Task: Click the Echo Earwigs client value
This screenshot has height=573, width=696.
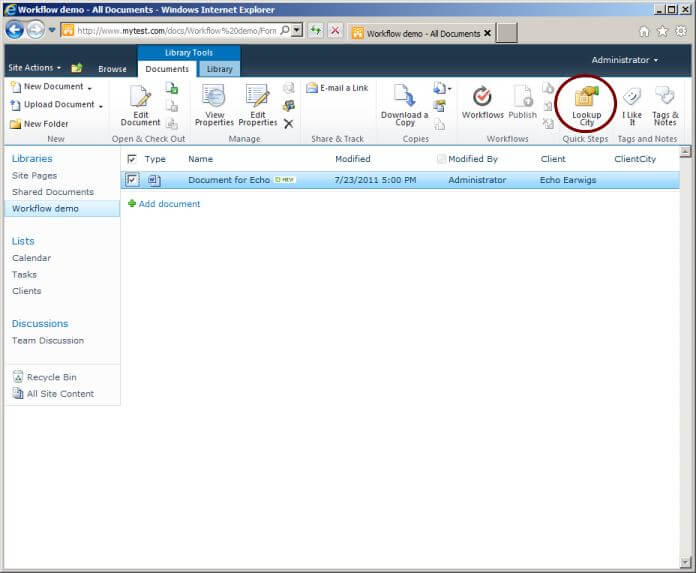Action: pos(568,180)
